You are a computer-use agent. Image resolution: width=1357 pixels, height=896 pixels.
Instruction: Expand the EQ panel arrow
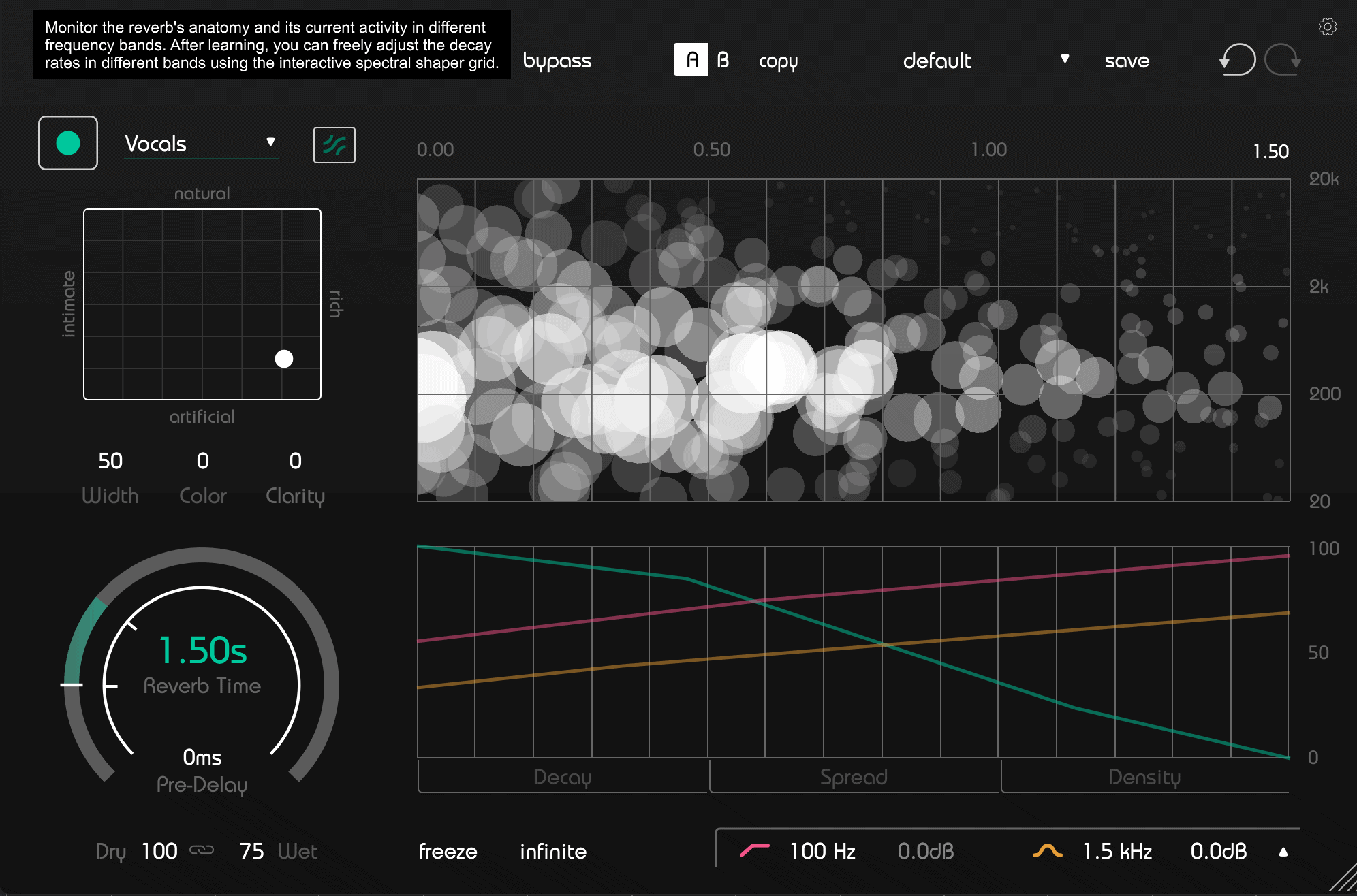[x=1283, y=851]
